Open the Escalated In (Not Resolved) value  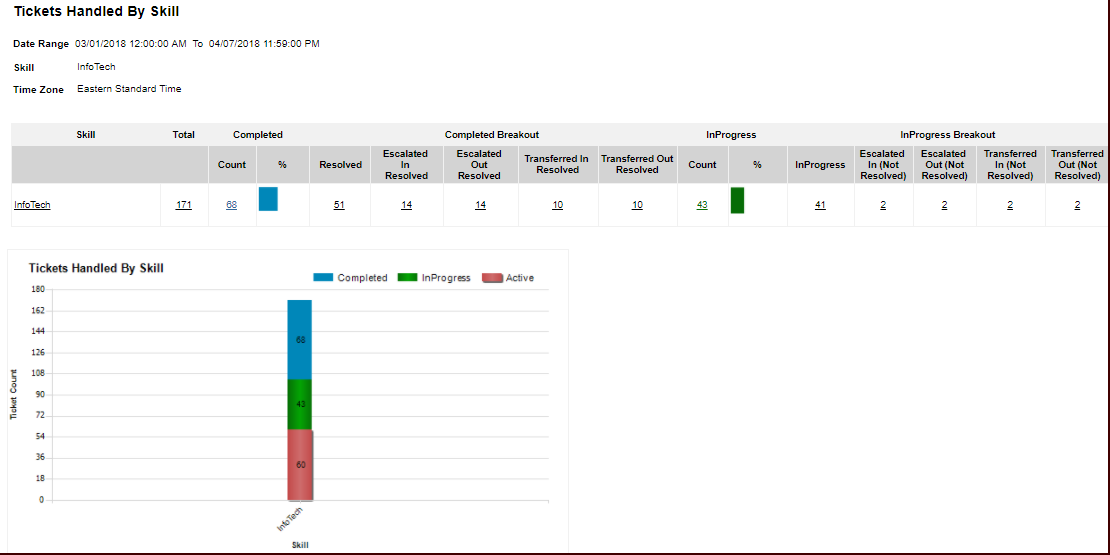click(x=883, y=205)
